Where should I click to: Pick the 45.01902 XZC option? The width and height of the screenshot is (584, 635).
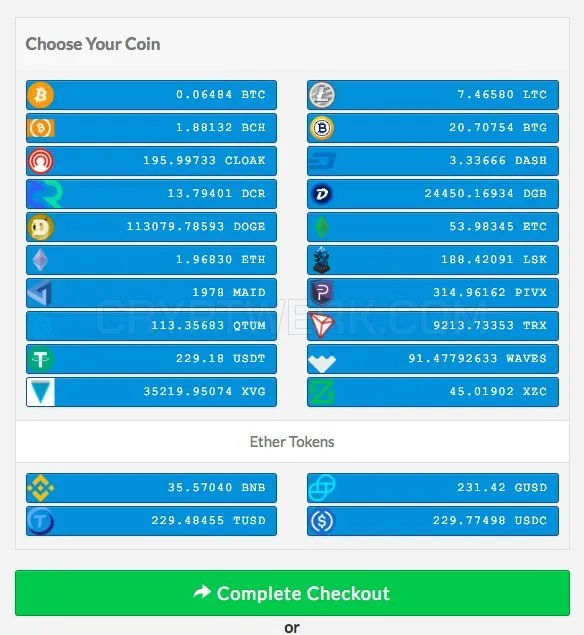433,392
